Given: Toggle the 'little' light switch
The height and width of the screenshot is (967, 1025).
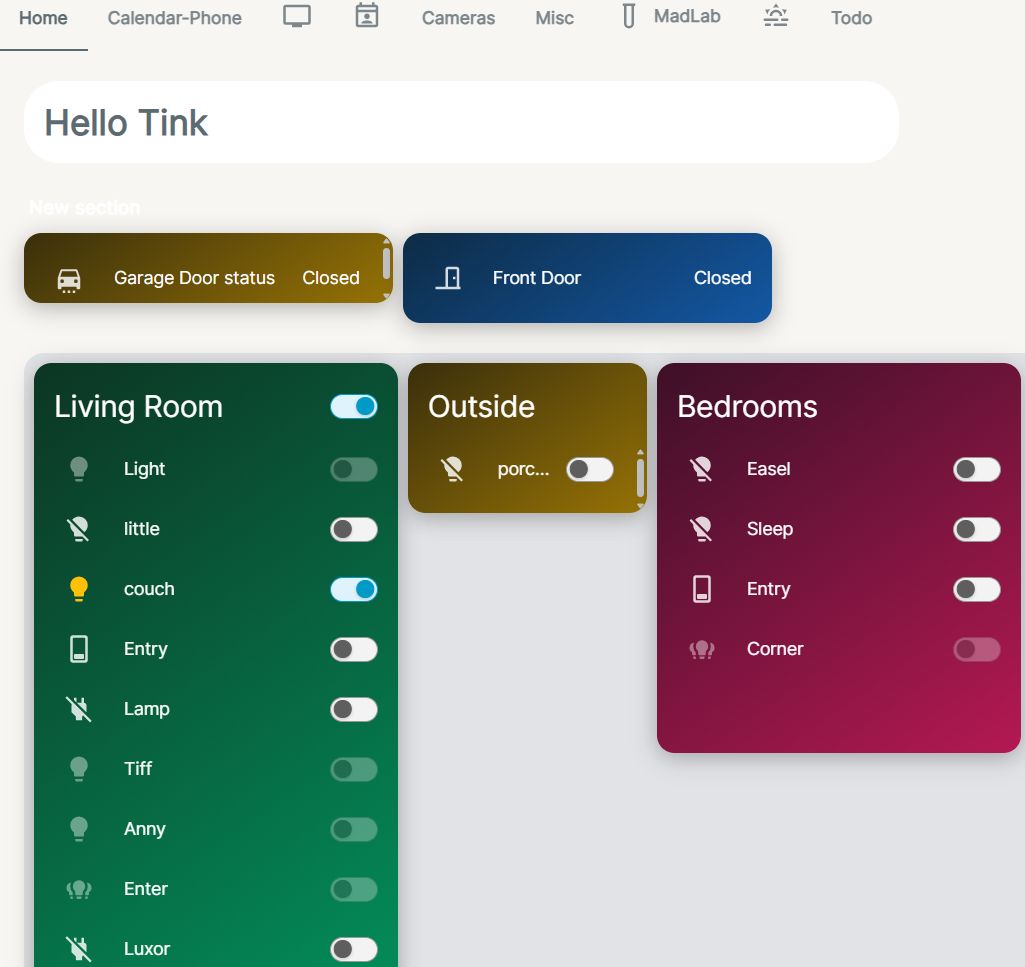Looking at the screenshot, I should tap(354, 529).
